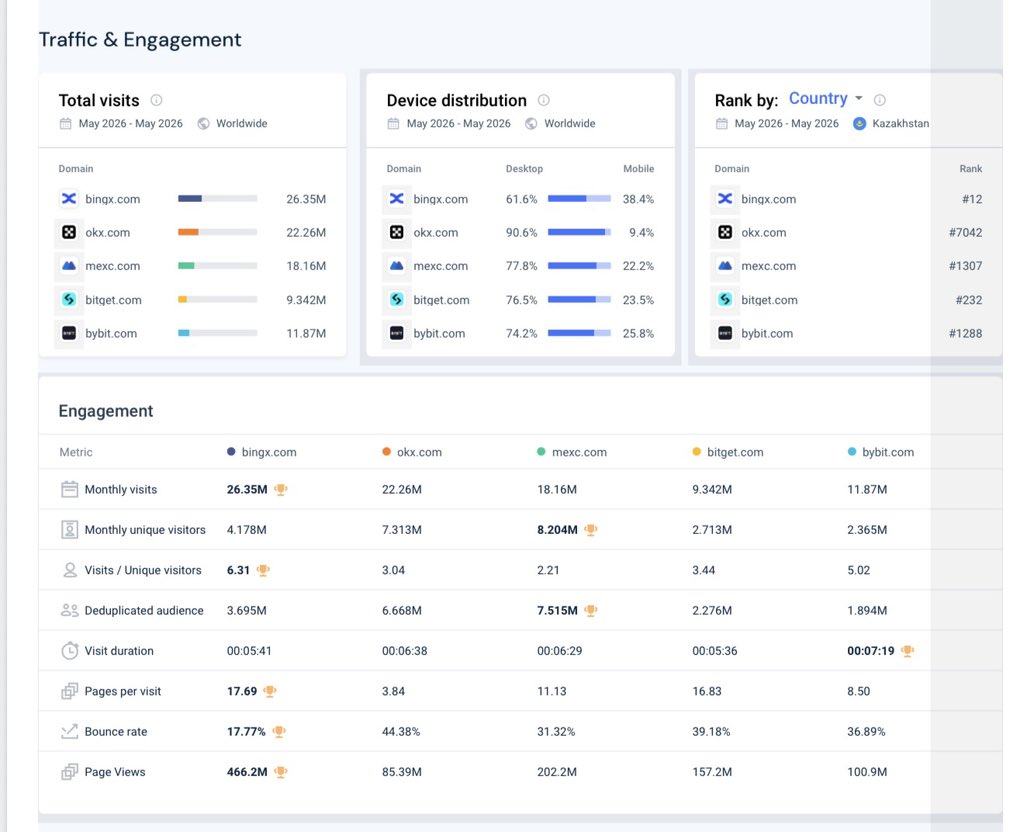Click bingx.com rank #12
Viewport: 1024px width, 832px height.
(x=972, y=199)
